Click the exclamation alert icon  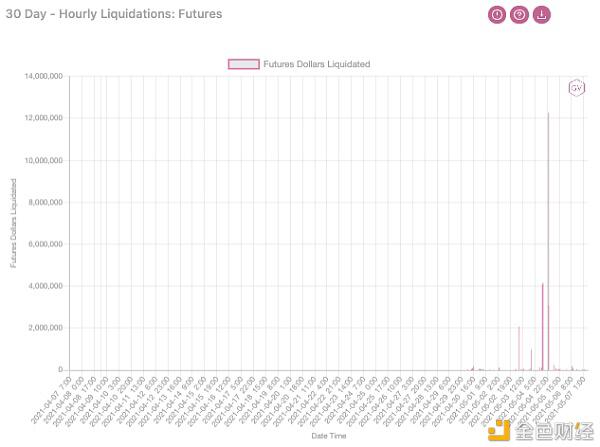[497, 15]
